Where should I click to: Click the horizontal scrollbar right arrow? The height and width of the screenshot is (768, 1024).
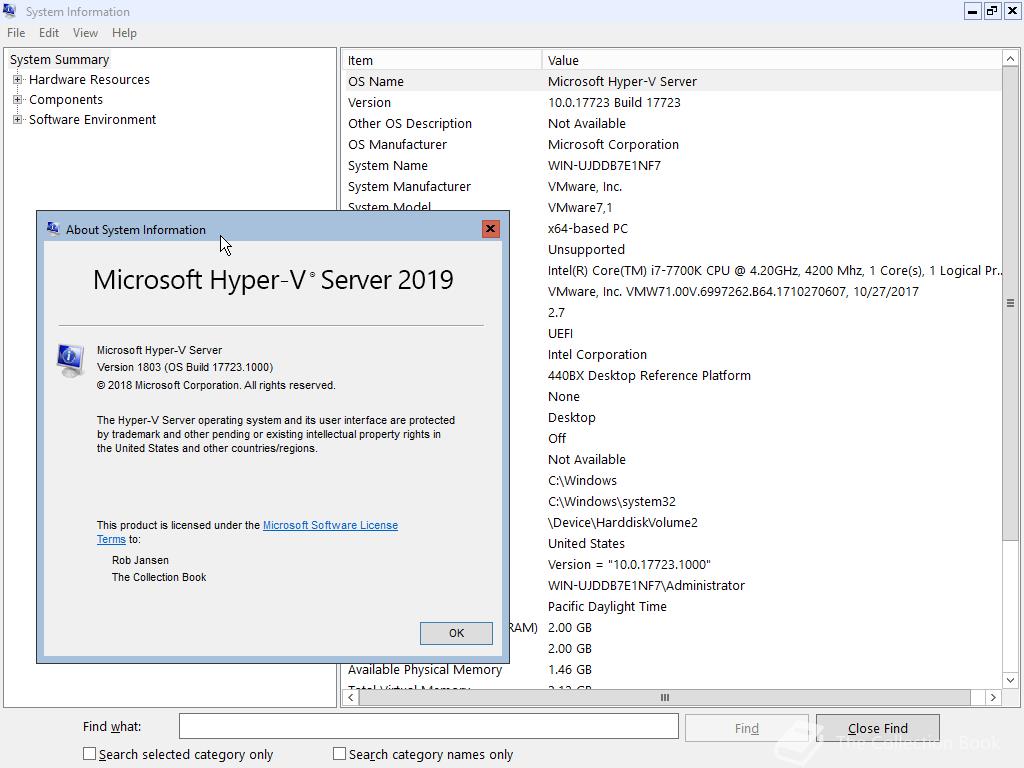[x=993, y=697]
